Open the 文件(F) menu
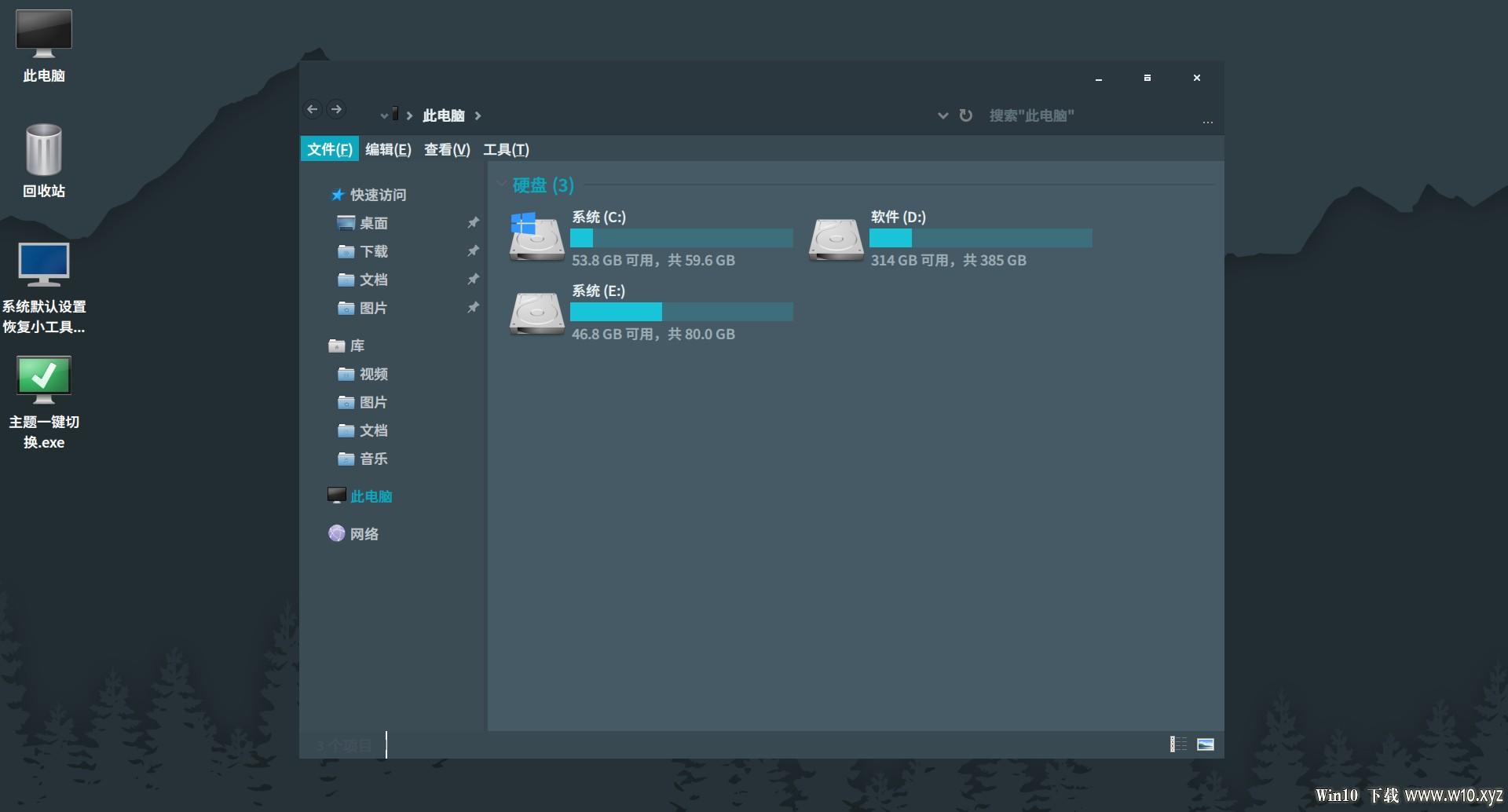The image size is (1508, 812). point(329,149)
